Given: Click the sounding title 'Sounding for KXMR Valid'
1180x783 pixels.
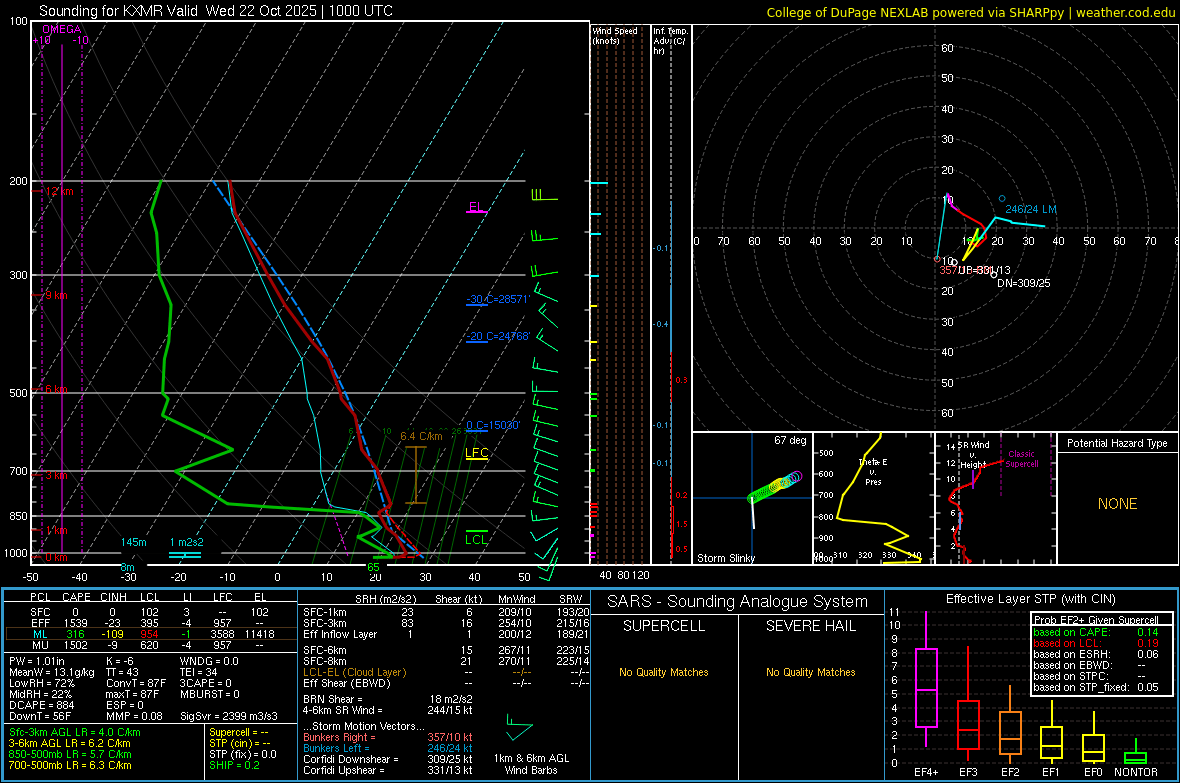Looking at the screenshot, I should (120, 11).
